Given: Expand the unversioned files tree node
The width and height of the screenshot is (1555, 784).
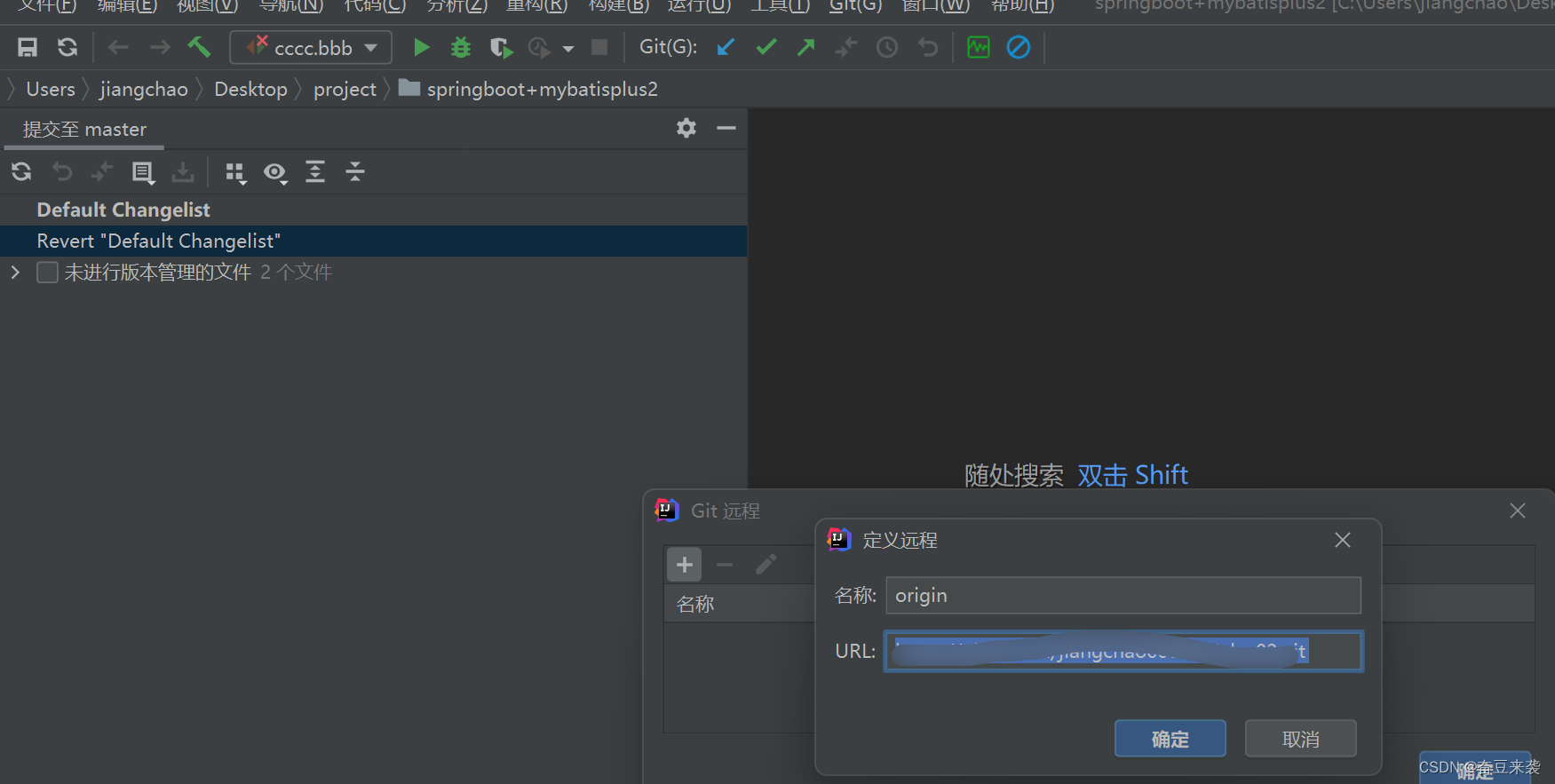Looking at the screenshot, I should [x=15, y=272].
